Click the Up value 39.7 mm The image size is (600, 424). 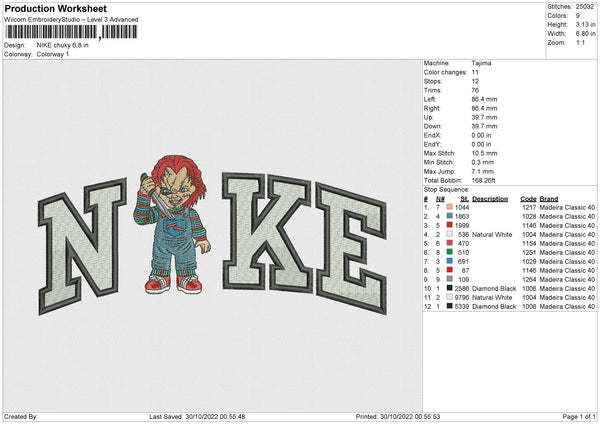pyautogui.click(x=484, y=117)
